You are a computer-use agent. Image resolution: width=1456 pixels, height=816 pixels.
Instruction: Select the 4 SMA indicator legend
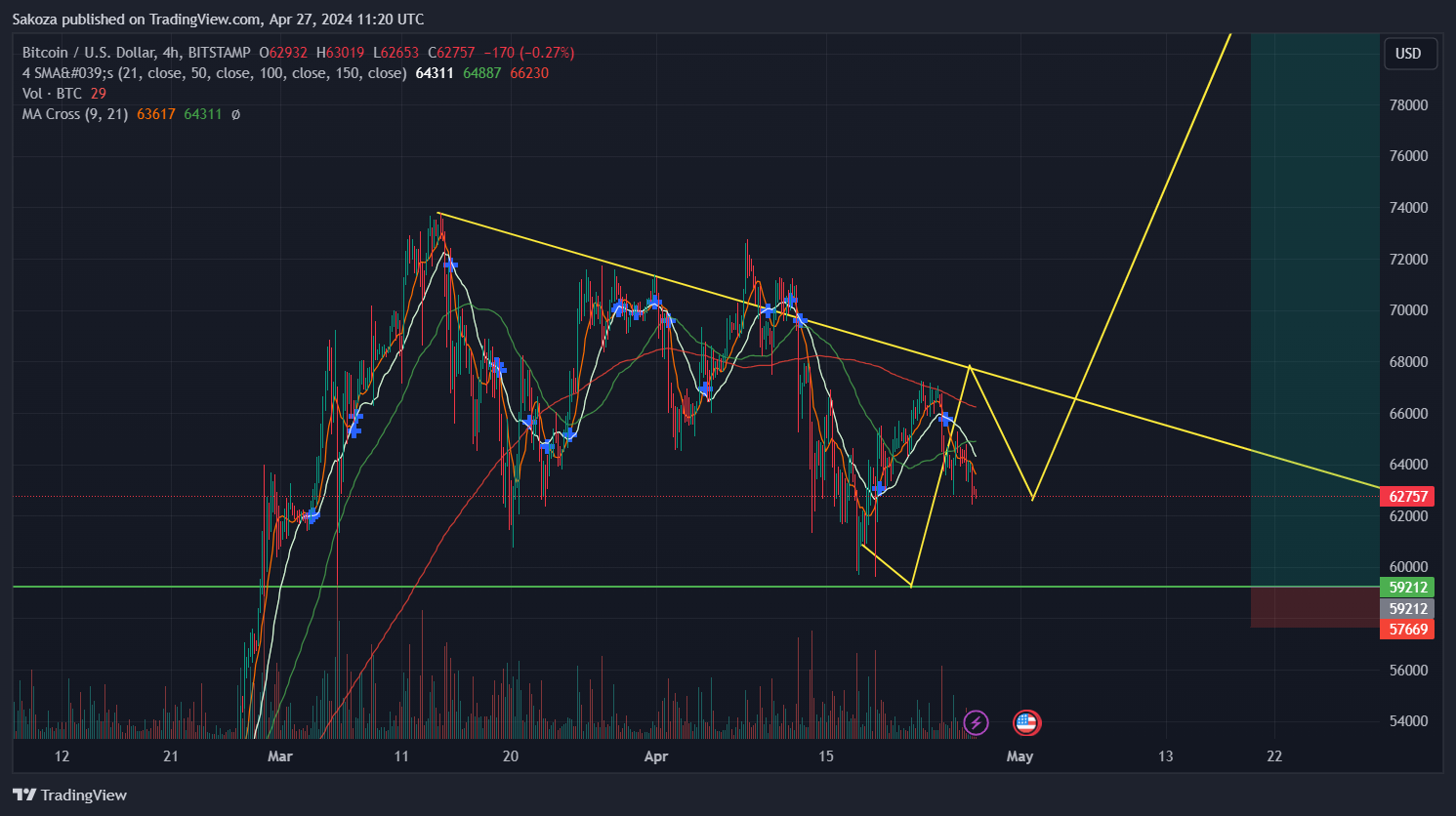pyautogui.click(x=214, y=73)
